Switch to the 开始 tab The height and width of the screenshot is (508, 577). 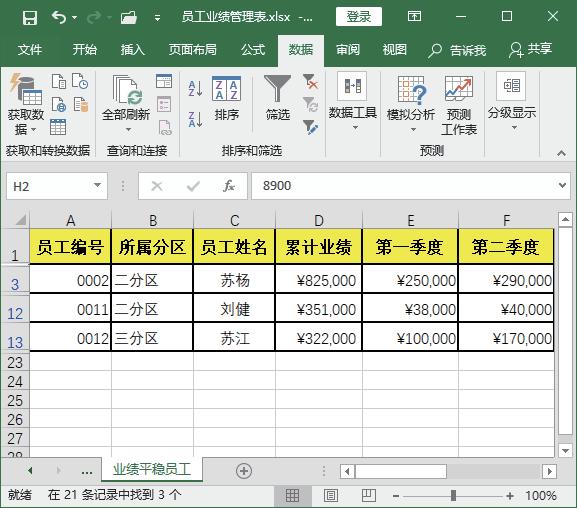(x=84, y=49)
